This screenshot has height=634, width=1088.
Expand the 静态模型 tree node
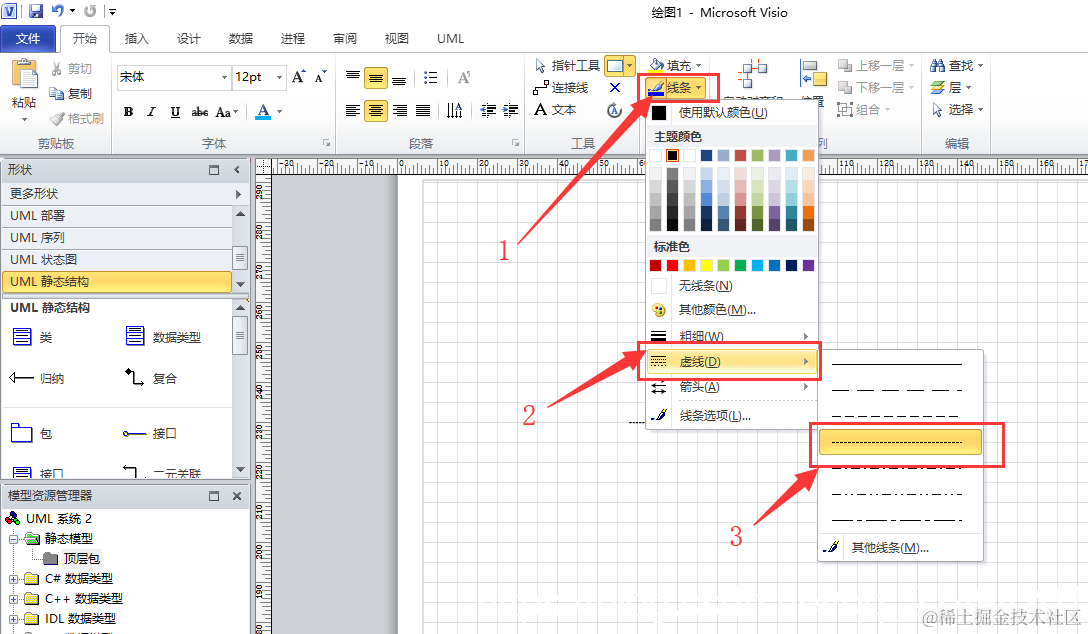tap(13, 538)
